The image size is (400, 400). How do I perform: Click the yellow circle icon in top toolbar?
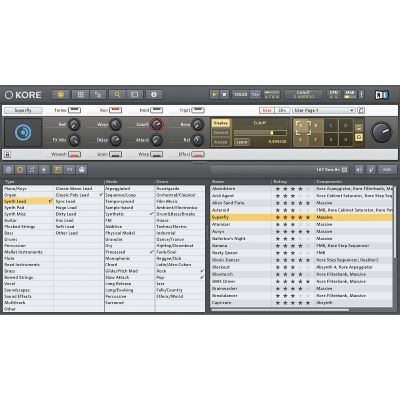click(x=61, y=95)
